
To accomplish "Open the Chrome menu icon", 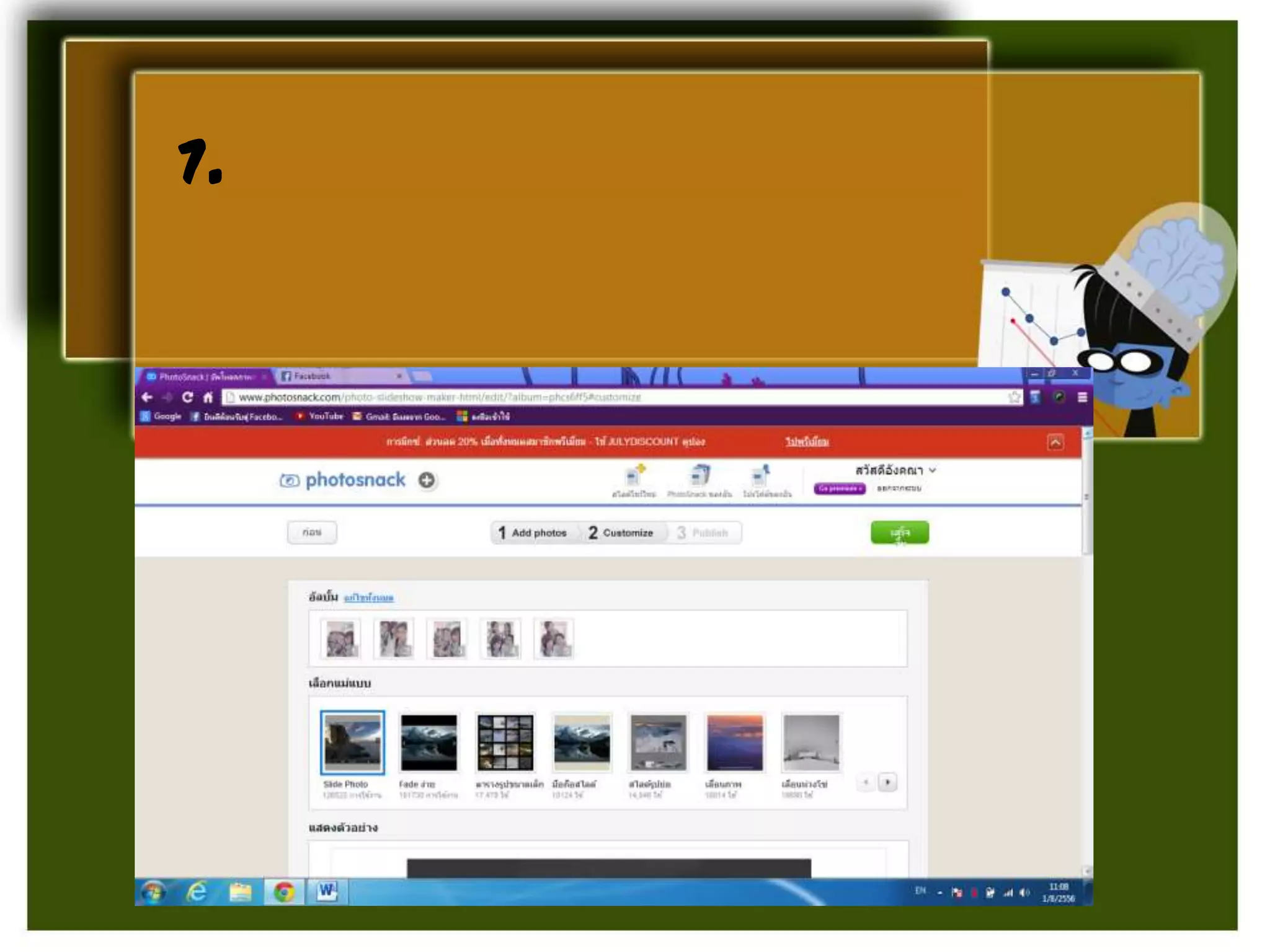I will pyautogui.click(x=1082, y=397).
